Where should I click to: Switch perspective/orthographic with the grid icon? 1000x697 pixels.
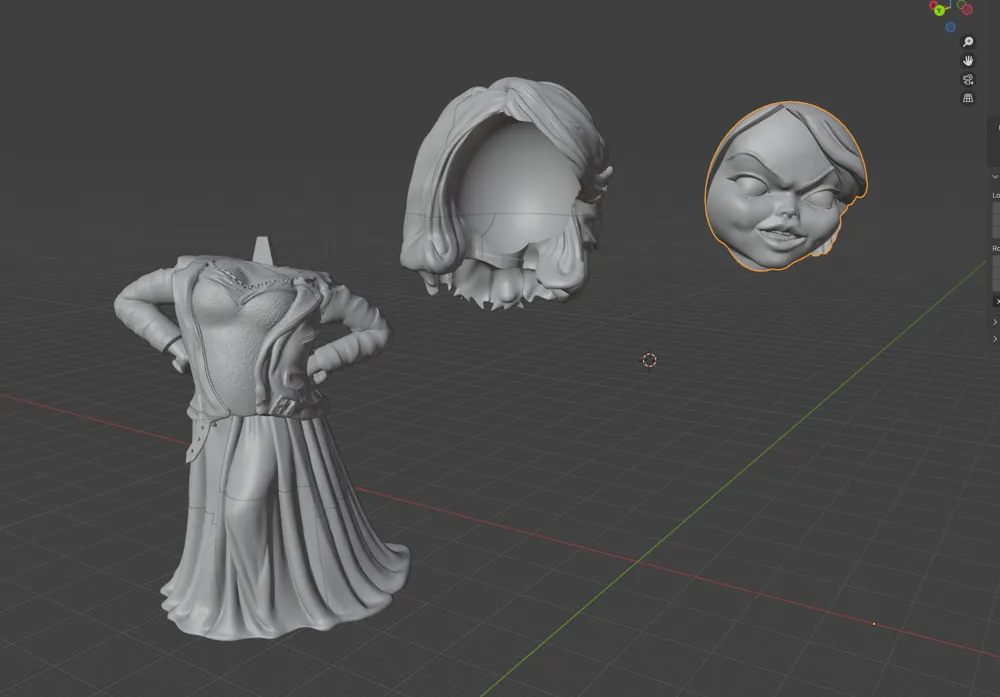coord(968,98)
